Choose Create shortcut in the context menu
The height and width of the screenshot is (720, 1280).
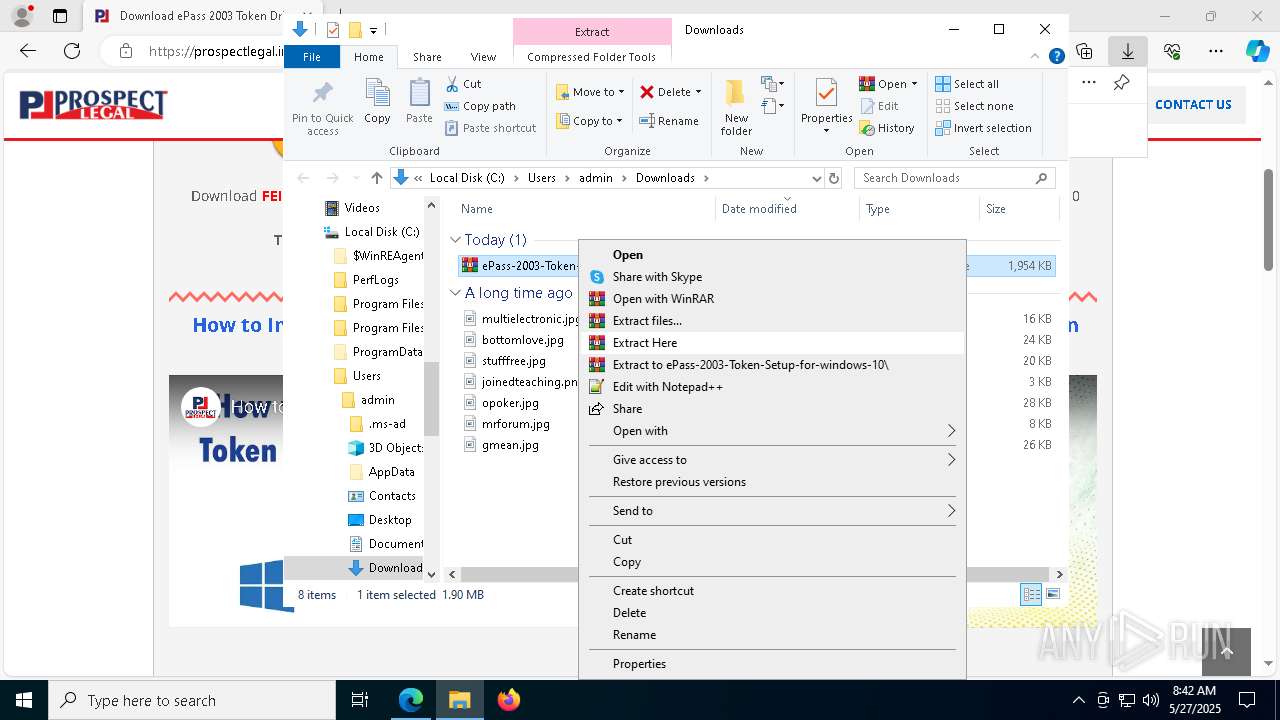pos(771,591)
